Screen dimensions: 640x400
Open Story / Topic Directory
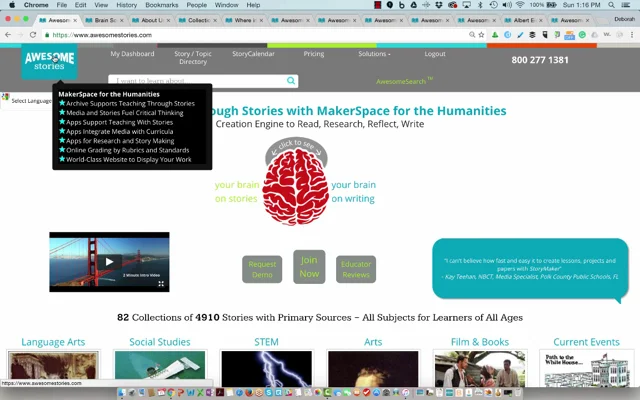[193, 58]
